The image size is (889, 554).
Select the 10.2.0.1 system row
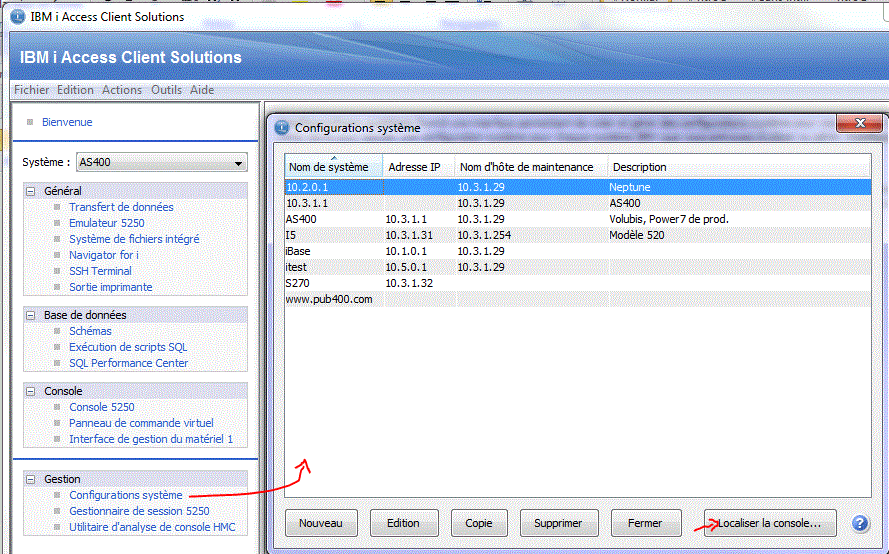coord(578,187)
